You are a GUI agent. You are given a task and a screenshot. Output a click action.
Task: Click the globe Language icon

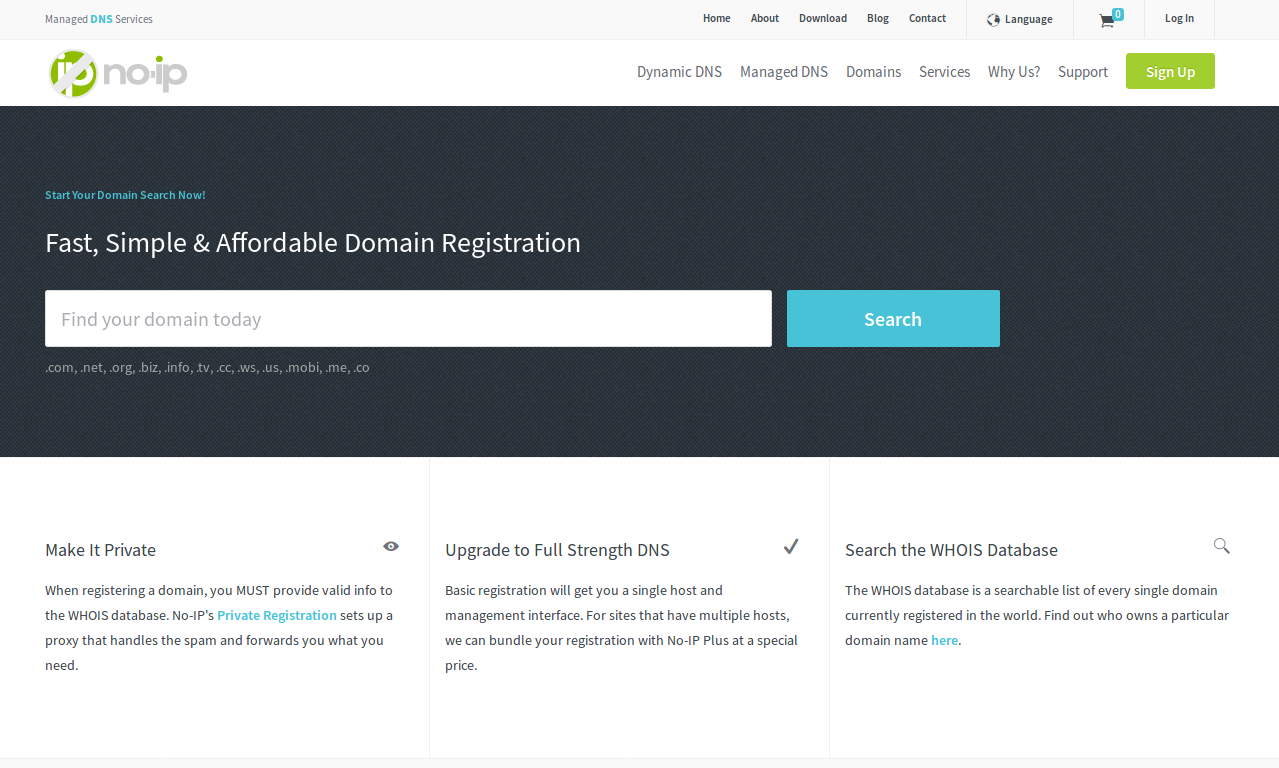pyautogui.click(x=994, y=19)
